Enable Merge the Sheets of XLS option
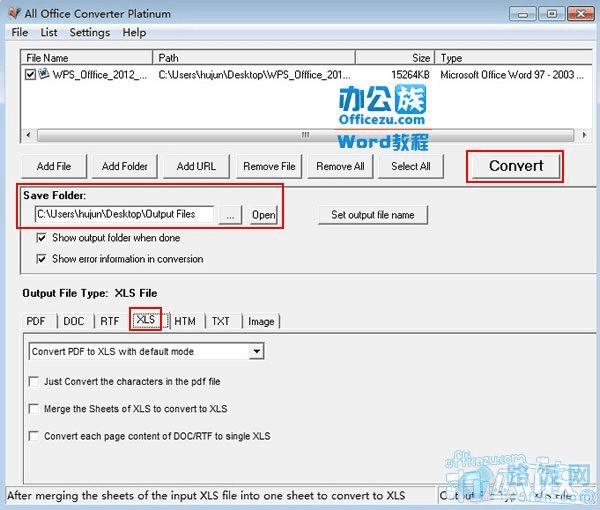 click(34, 409)
